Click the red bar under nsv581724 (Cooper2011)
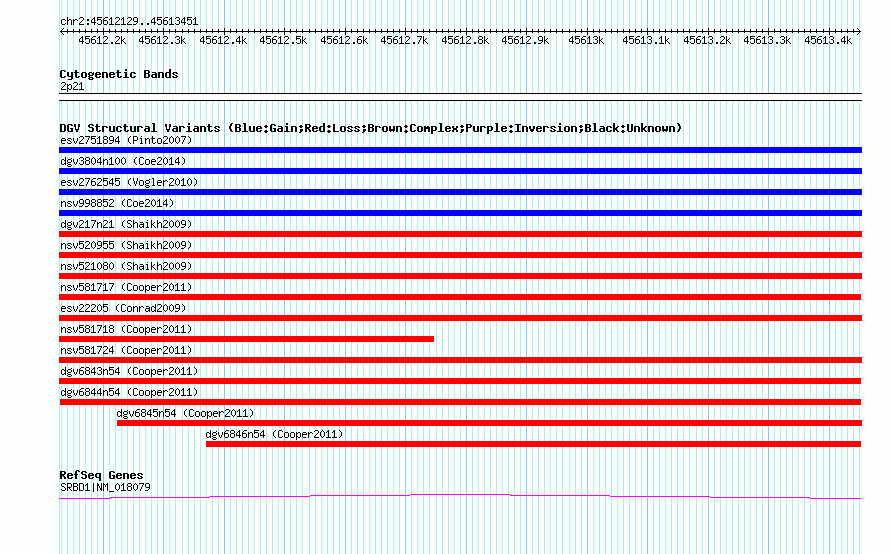The image size is (890, 554). (460, 360)
